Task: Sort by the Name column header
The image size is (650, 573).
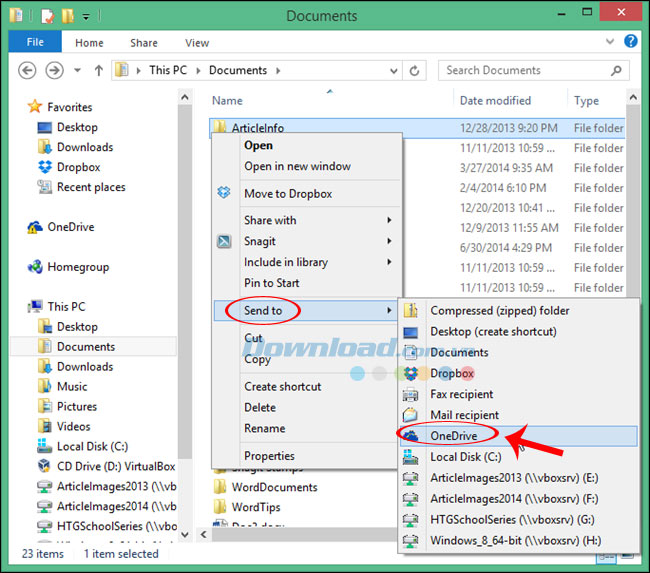Action: tap(227, 101)
